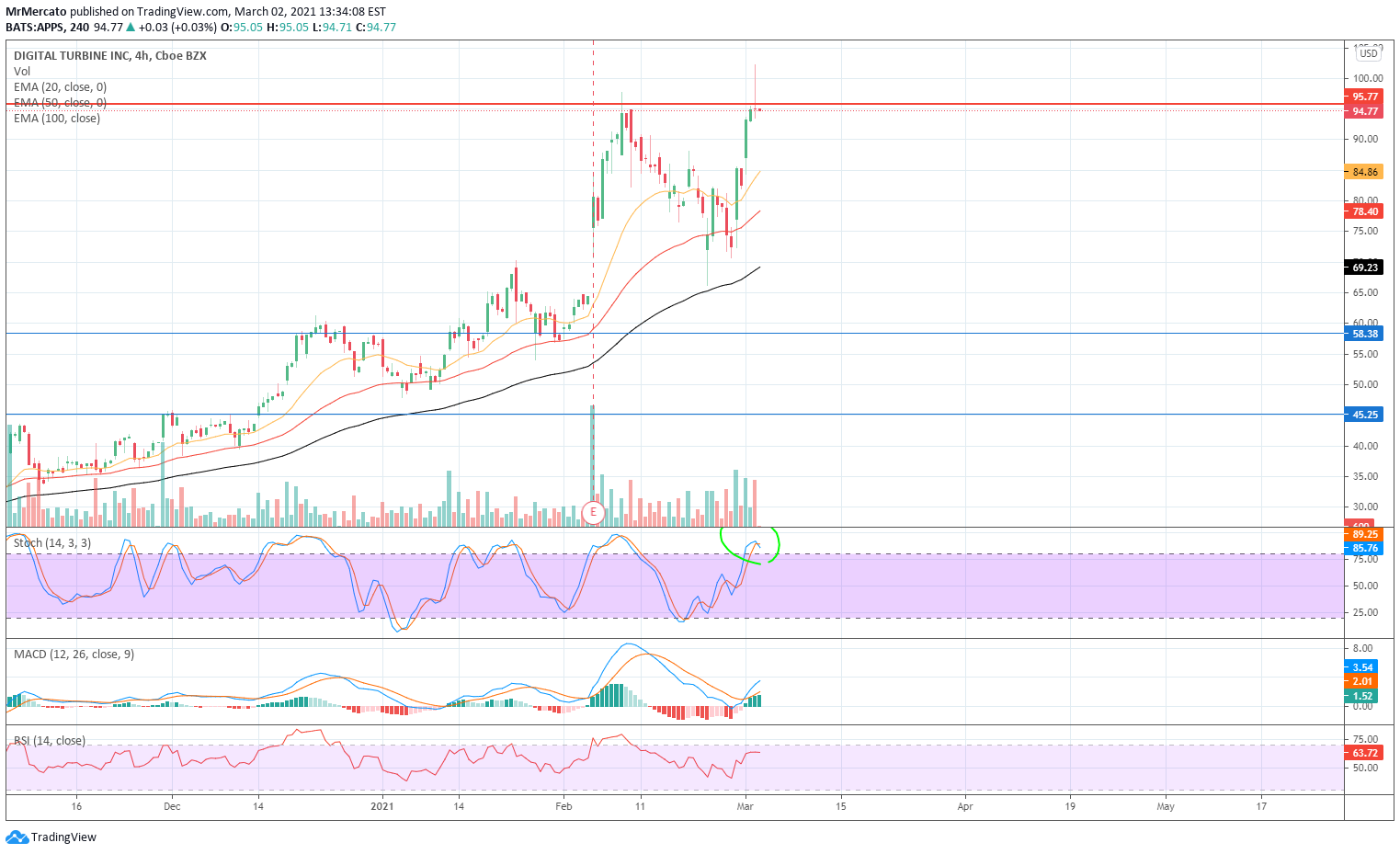Click the 8.00 tick on MACD axis
The image size is (1400, 854).
[x=1362, y=649]
